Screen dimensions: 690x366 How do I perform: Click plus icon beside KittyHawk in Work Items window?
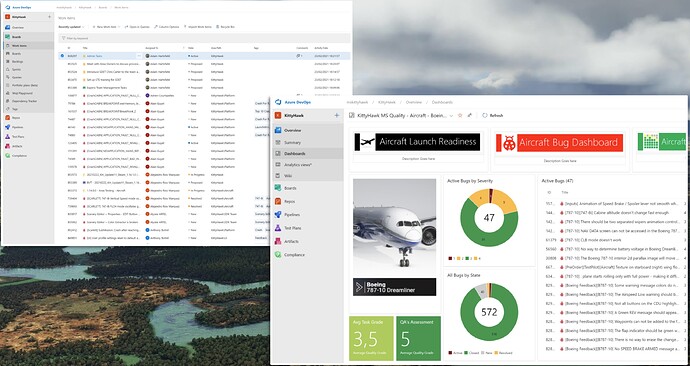[49, 17]
